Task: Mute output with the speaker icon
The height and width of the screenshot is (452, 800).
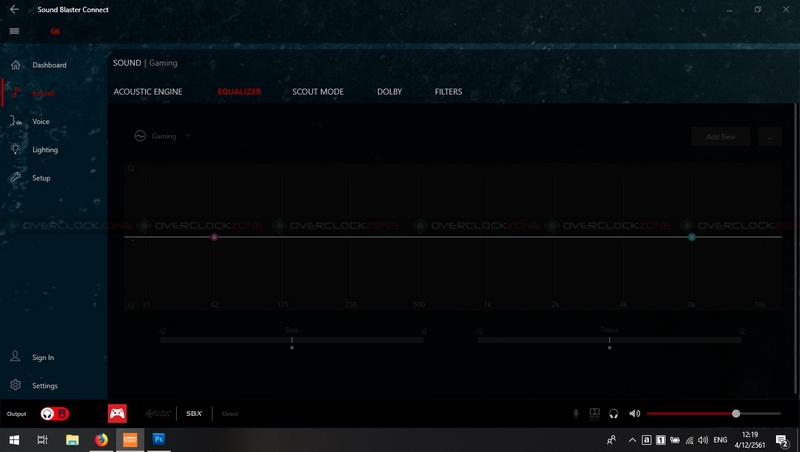Action: click(x=635, y=414)
